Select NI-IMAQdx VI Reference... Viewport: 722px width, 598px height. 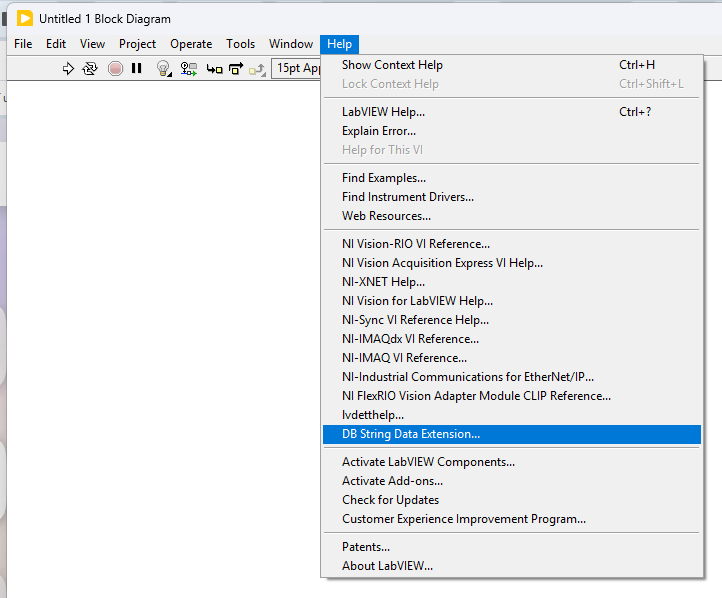[x=512, y=339]
